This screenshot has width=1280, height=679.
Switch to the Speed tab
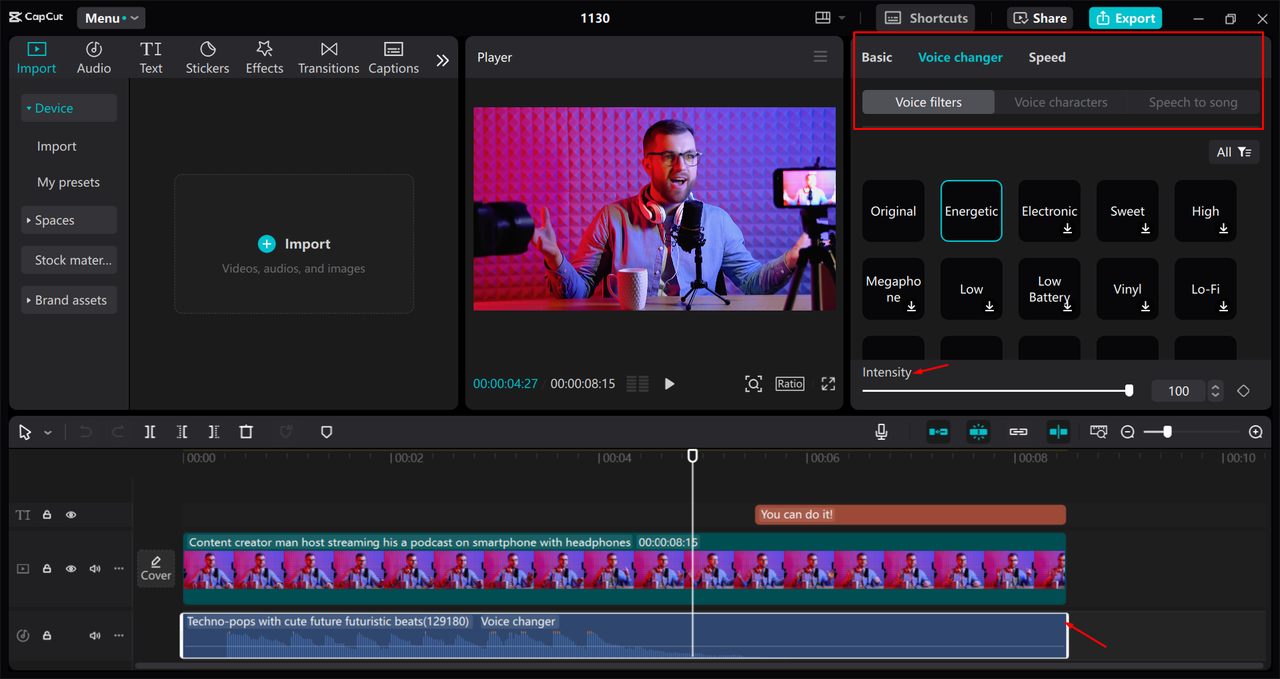(1047, 57)
